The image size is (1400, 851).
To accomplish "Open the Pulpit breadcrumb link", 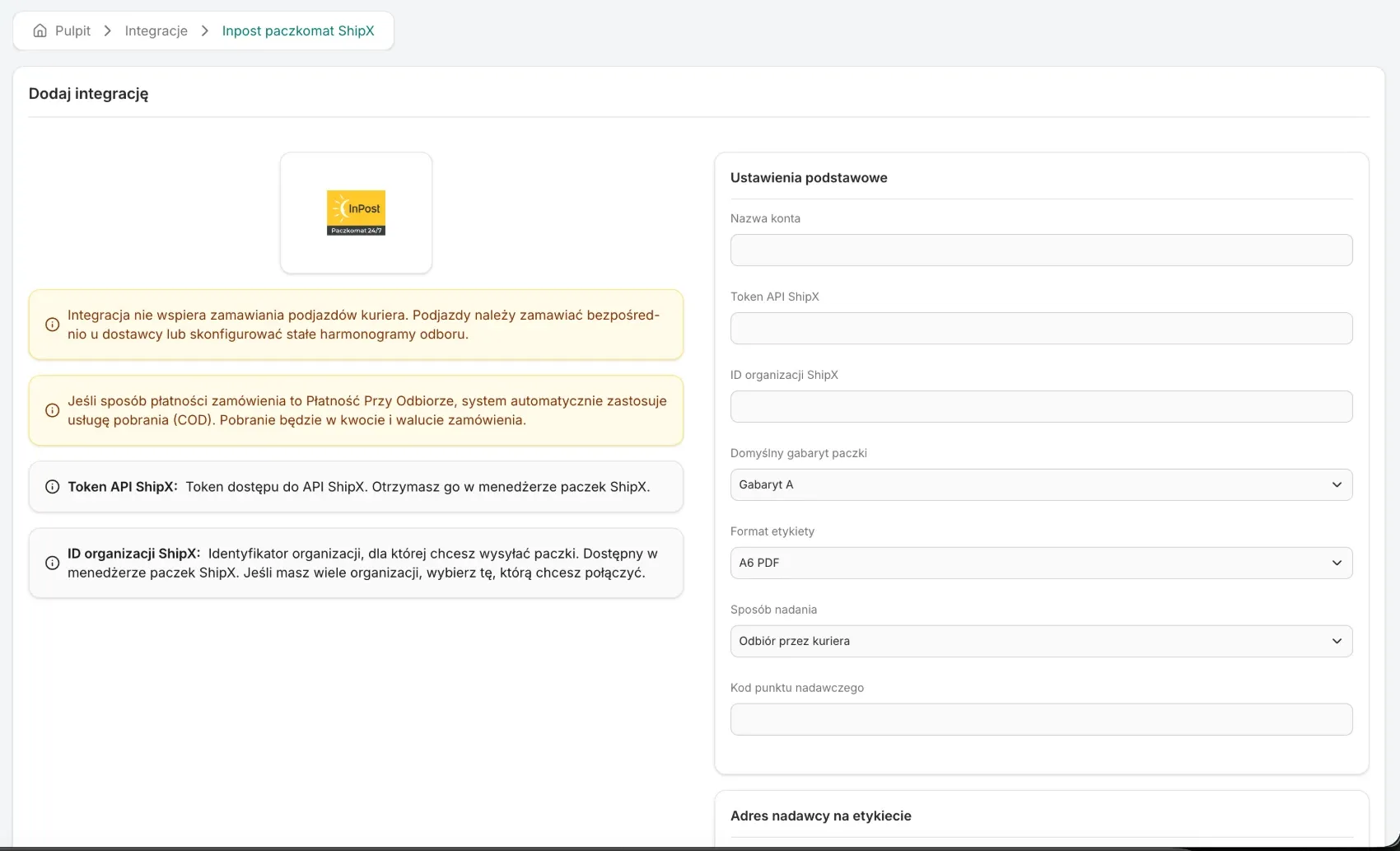I will pos(72,30).
